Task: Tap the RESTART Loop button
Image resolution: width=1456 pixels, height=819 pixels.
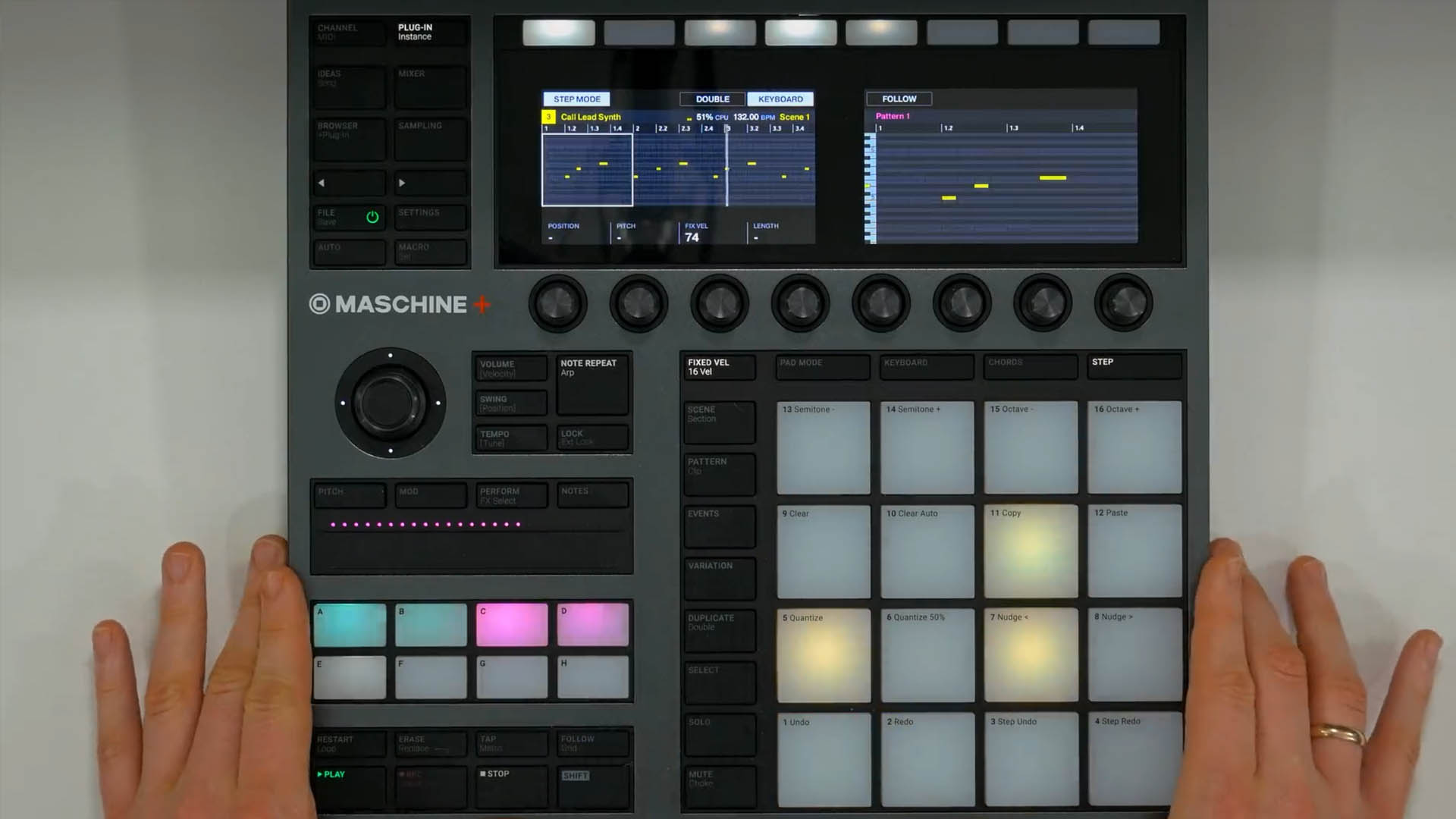Action: 349,743
